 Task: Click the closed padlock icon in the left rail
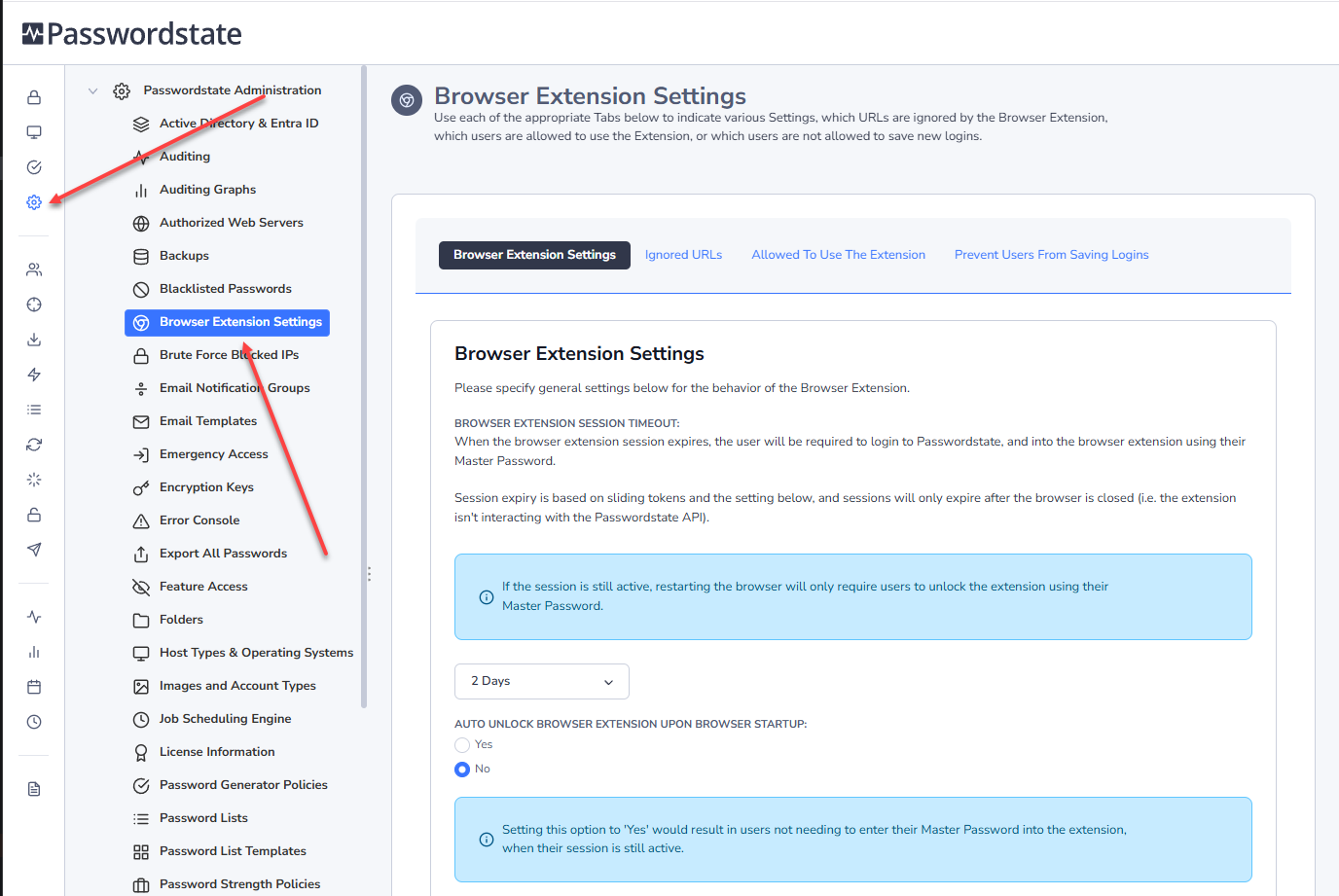coord(34,97)
